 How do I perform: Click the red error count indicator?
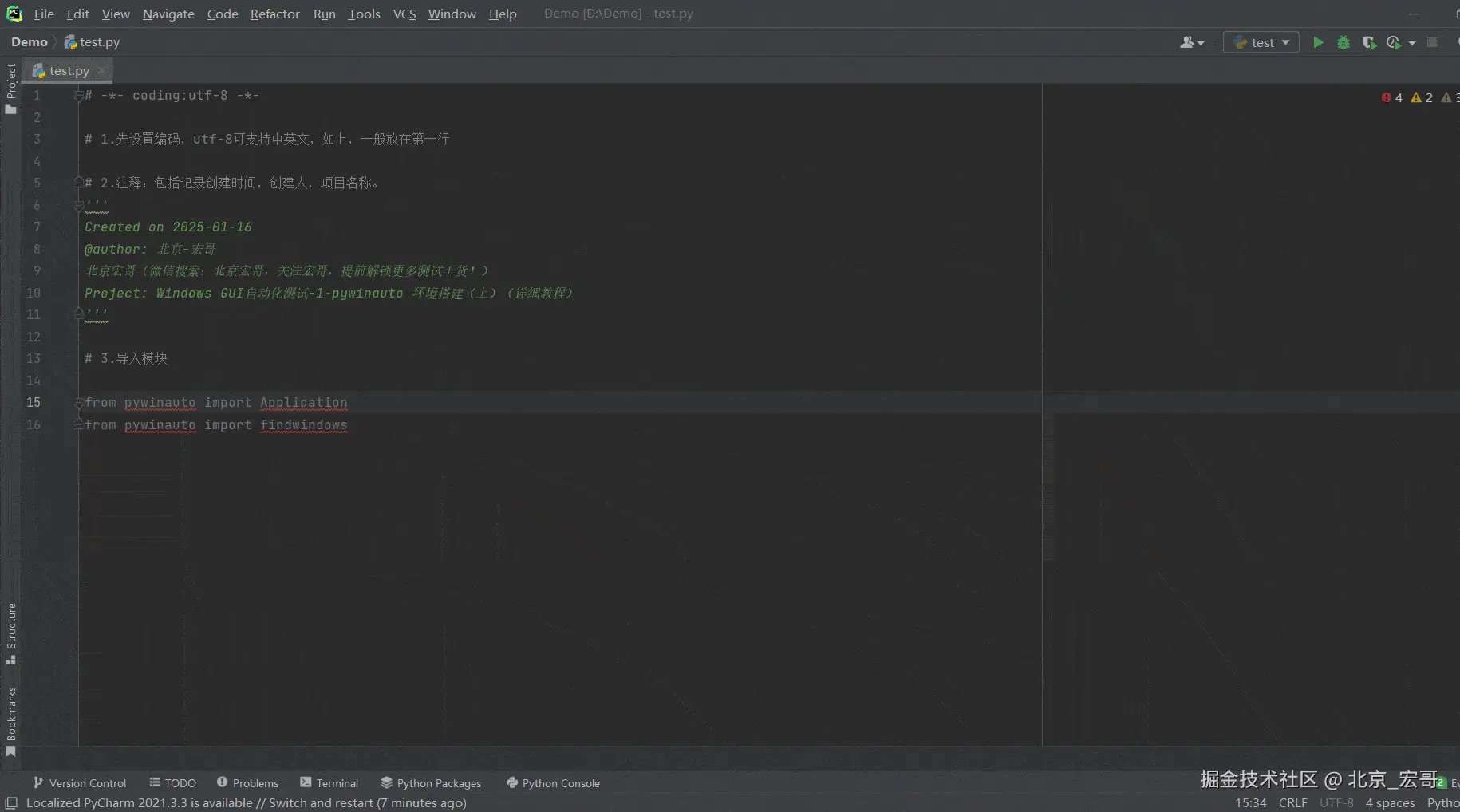pos(1391,97)
